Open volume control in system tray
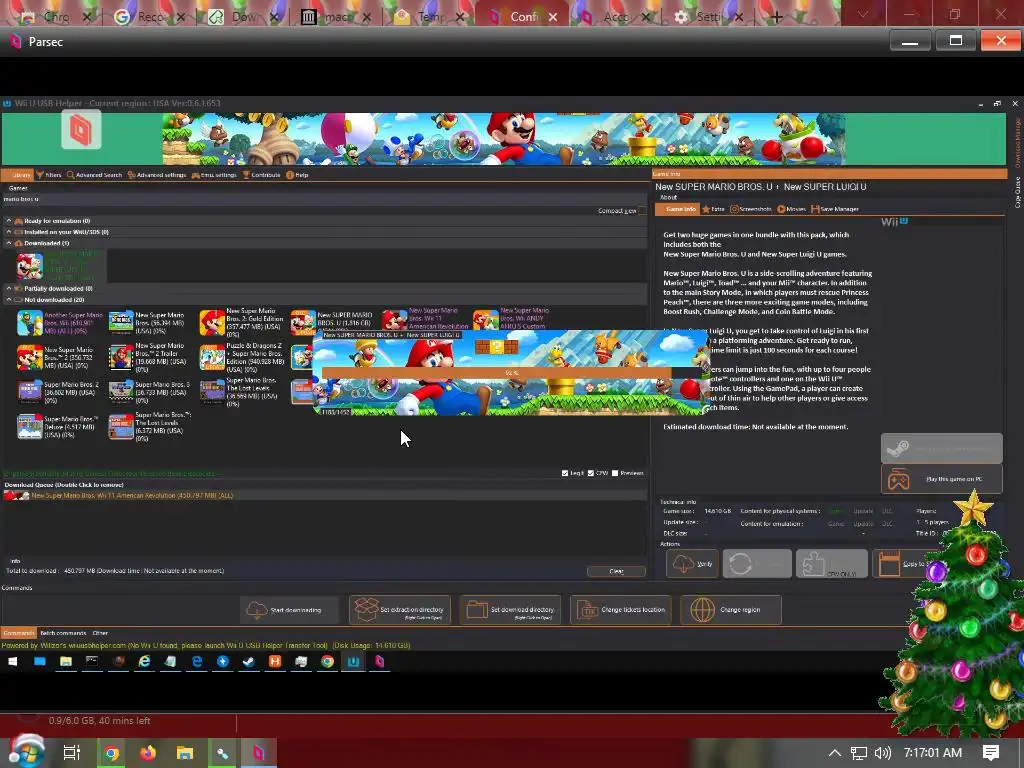The width and height of the screenshot is (1024, 768). tap(883, 753)
